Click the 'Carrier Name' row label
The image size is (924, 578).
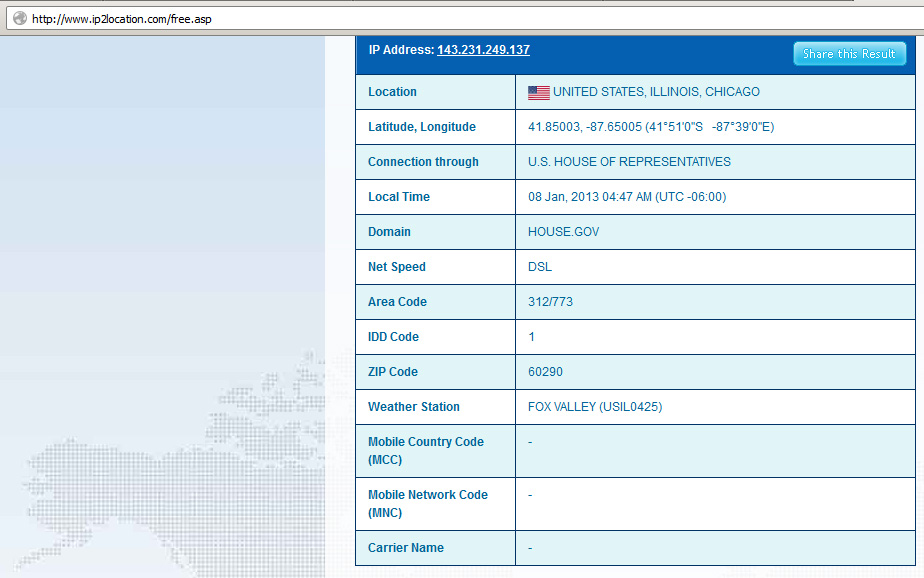(x=406, y=547)
